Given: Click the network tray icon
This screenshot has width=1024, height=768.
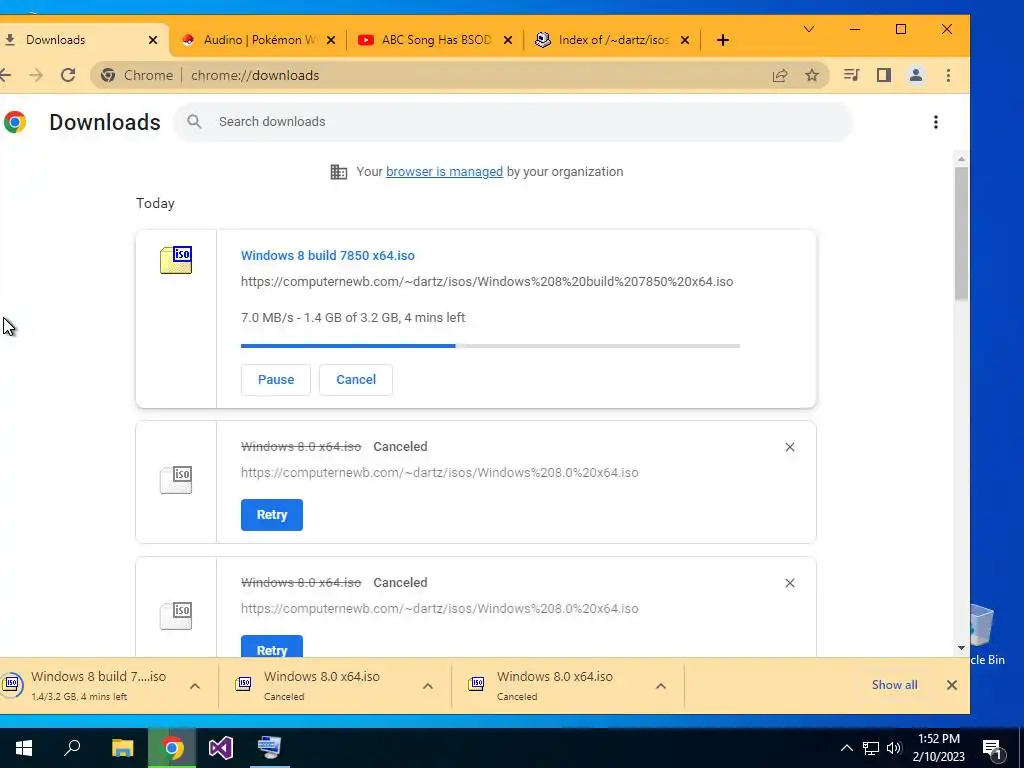Looking at the screenshot, I should (x=871, y=748).
